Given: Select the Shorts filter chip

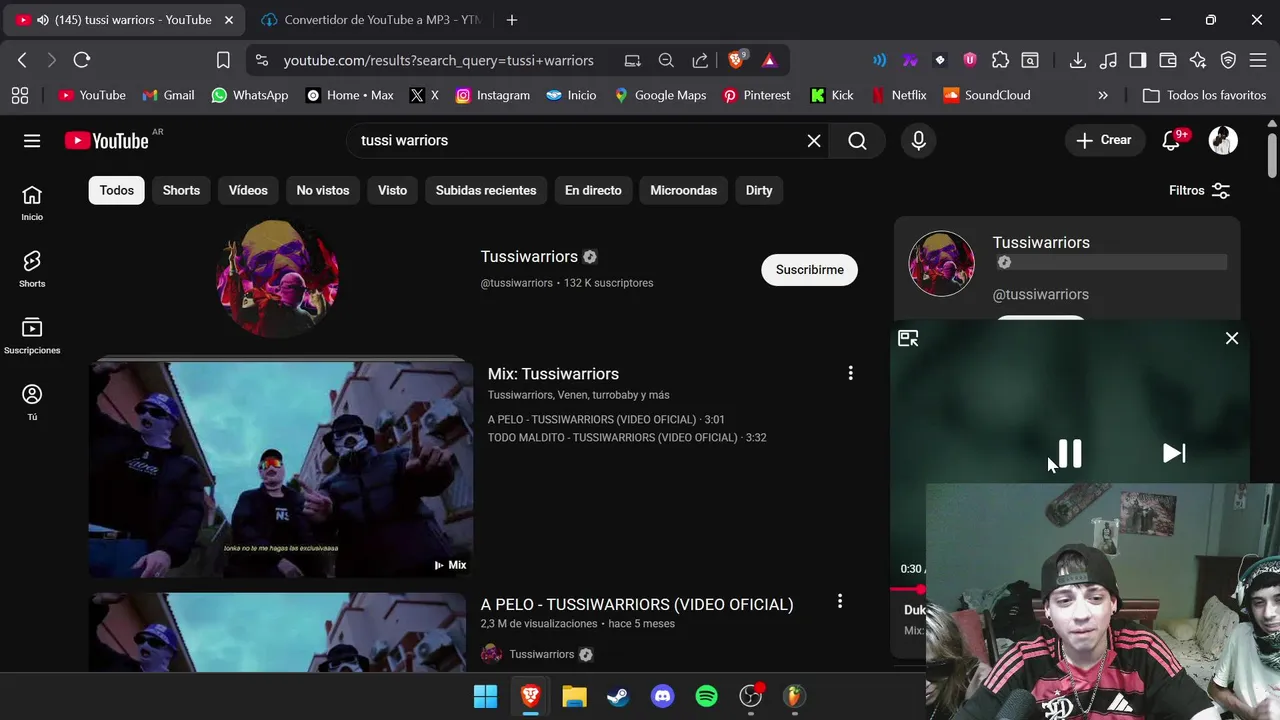Looking at the screenshot, I should [181, 190].
